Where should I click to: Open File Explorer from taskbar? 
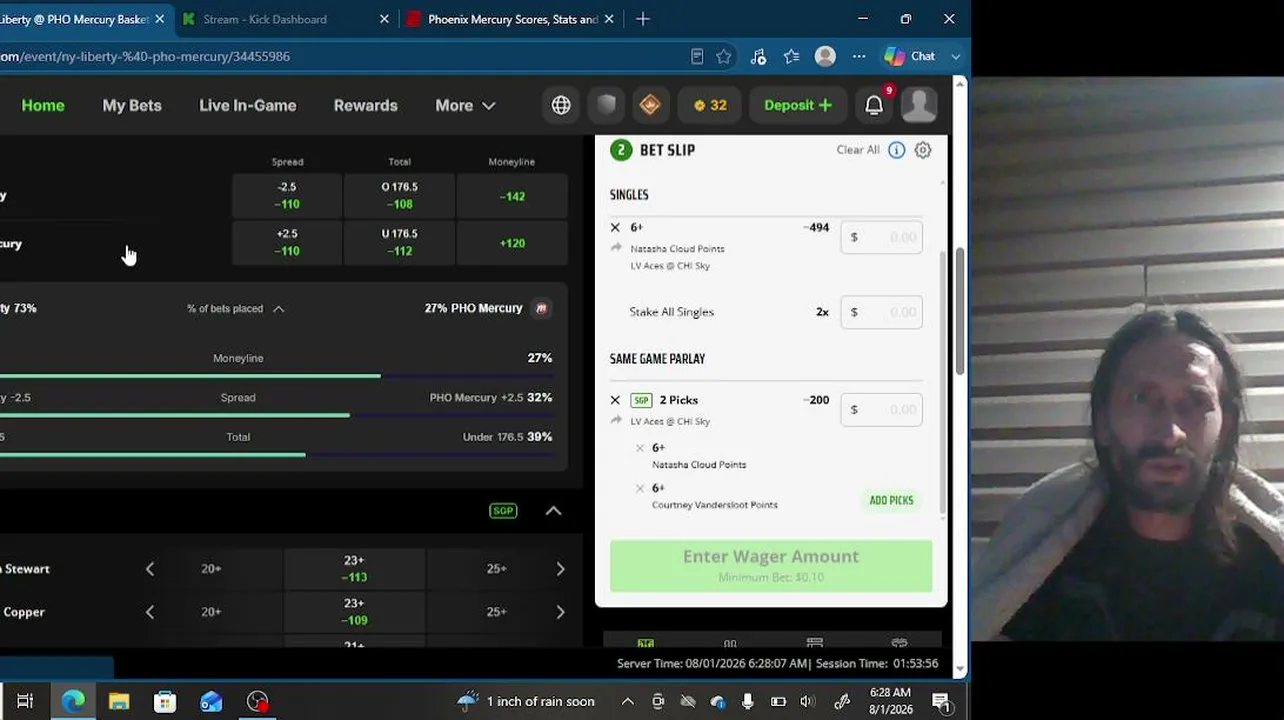coord(119,701)
